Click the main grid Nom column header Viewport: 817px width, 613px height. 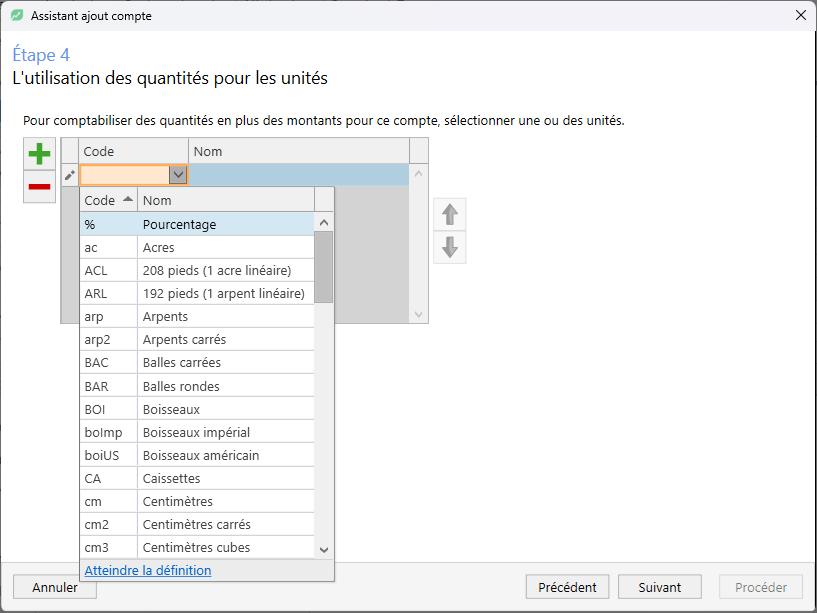point(299,151)
